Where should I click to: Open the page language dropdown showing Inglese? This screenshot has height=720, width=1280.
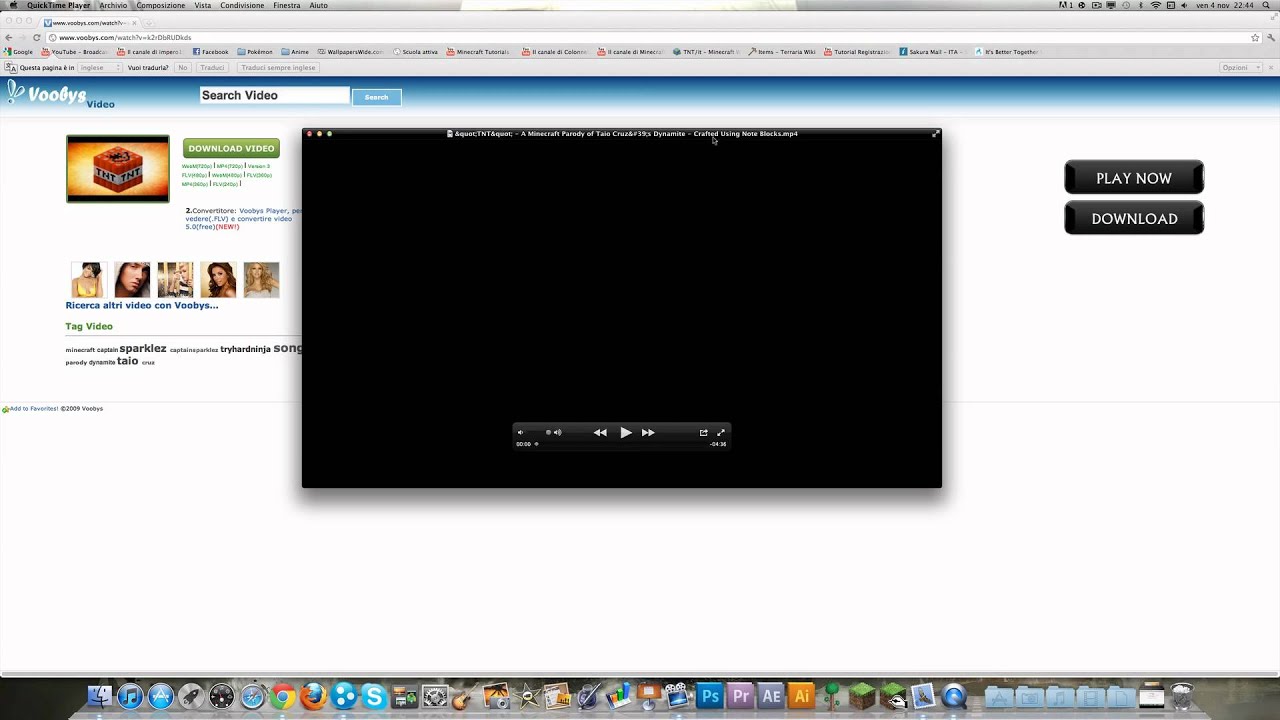tap(99, 68)
